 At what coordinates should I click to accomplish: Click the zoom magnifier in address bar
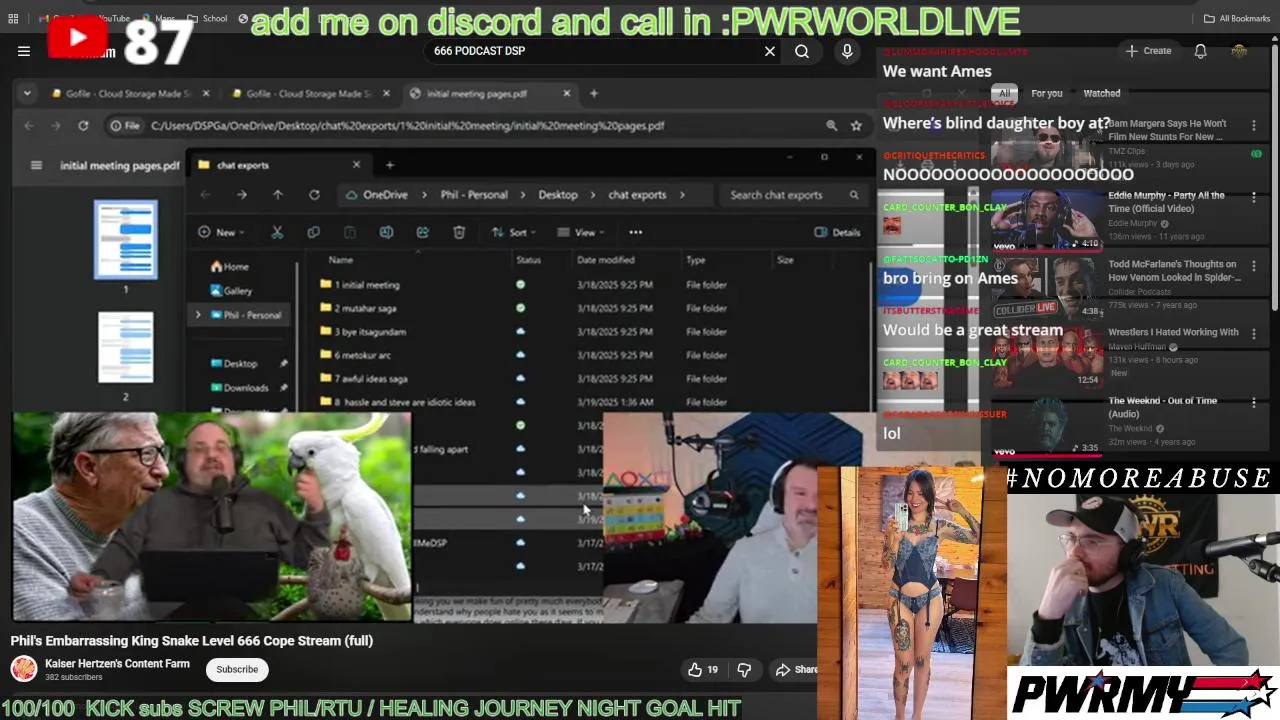(831, 126)
